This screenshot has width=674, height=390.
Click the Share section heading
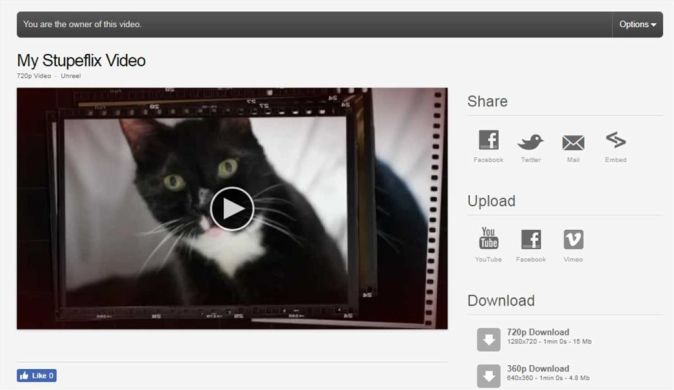point(487,101)
